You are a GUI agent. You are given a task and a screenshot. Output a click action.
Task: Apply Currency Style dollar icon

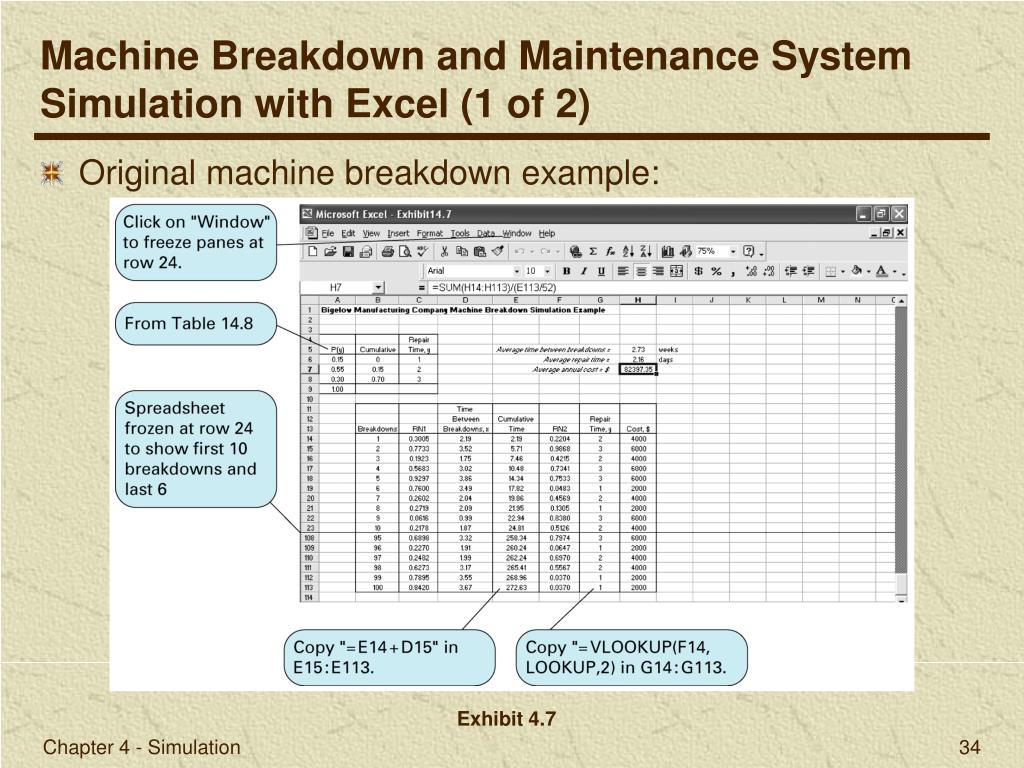click(x=698, y=271)
